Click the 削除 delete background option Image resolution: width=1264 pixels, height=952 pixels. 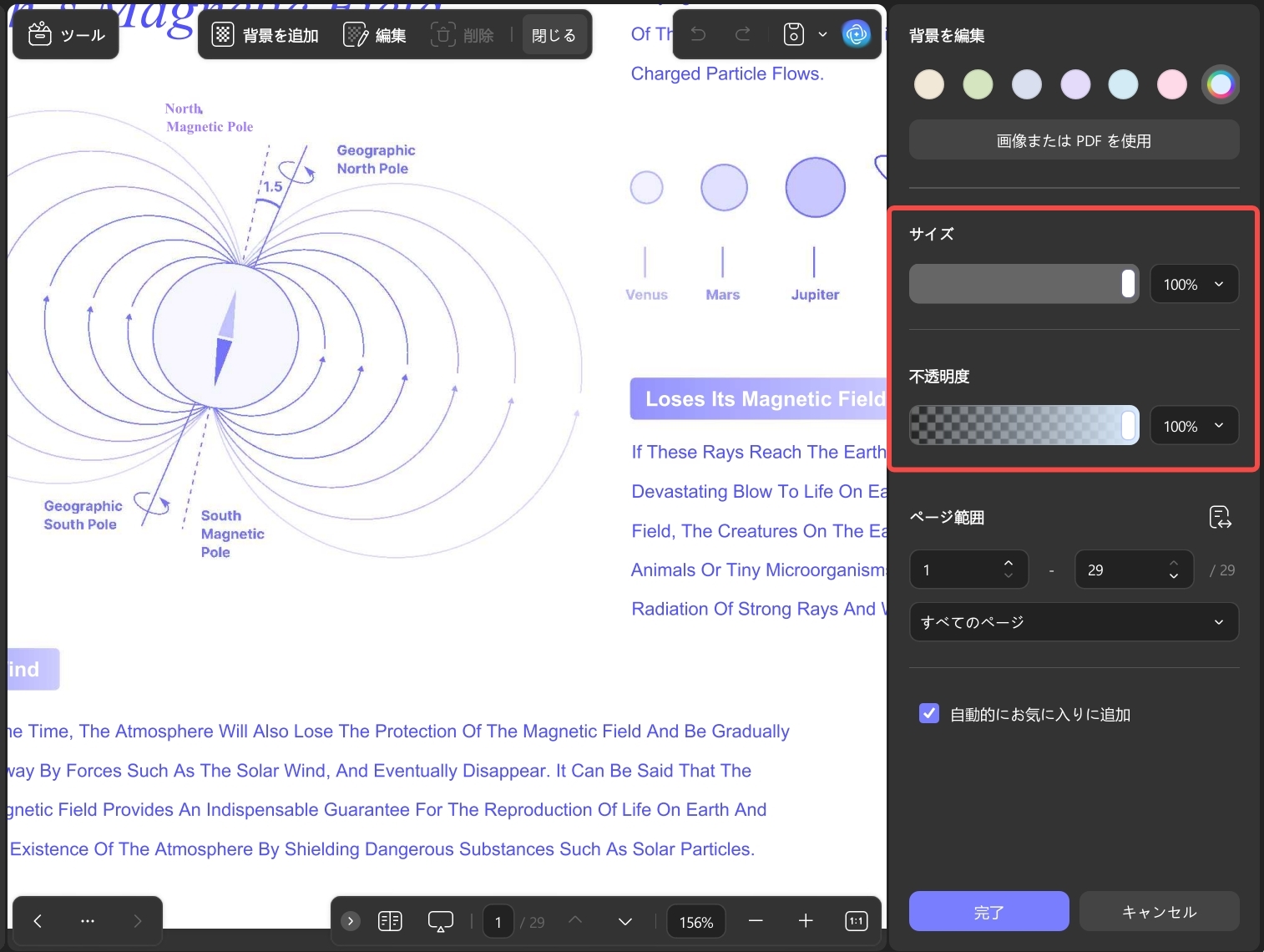[x=463, y=35]
